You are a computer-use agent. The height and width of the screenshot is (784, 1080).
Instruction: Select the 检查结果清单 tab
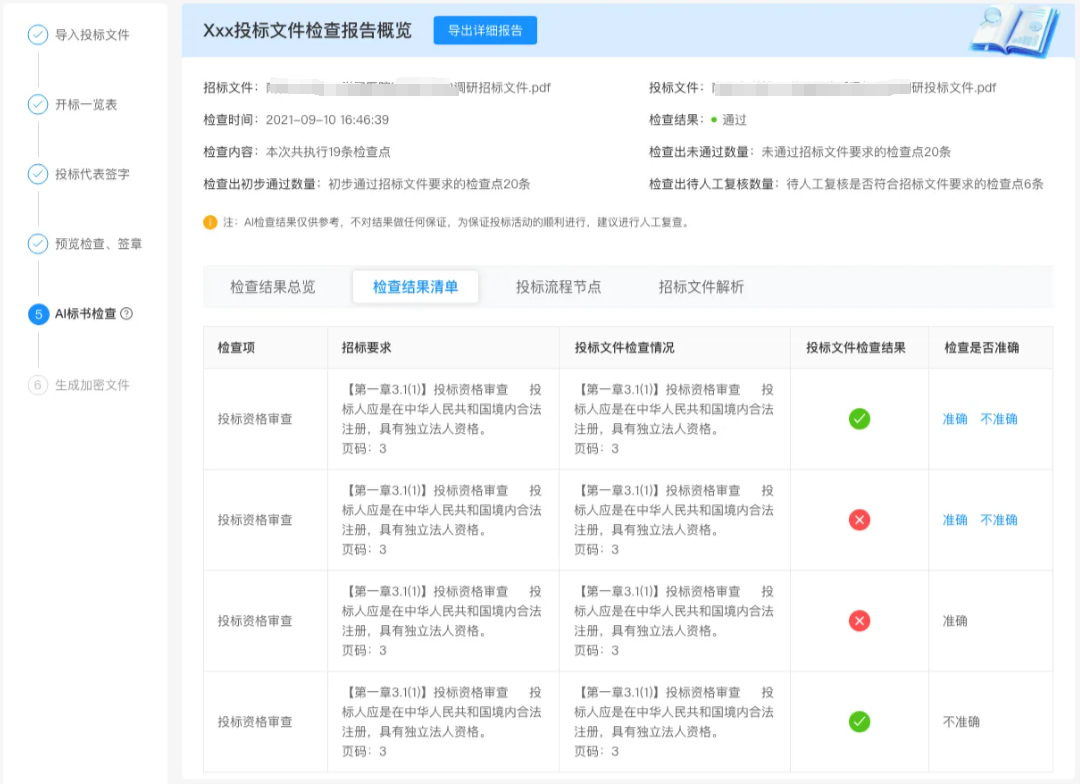point(415,287)
